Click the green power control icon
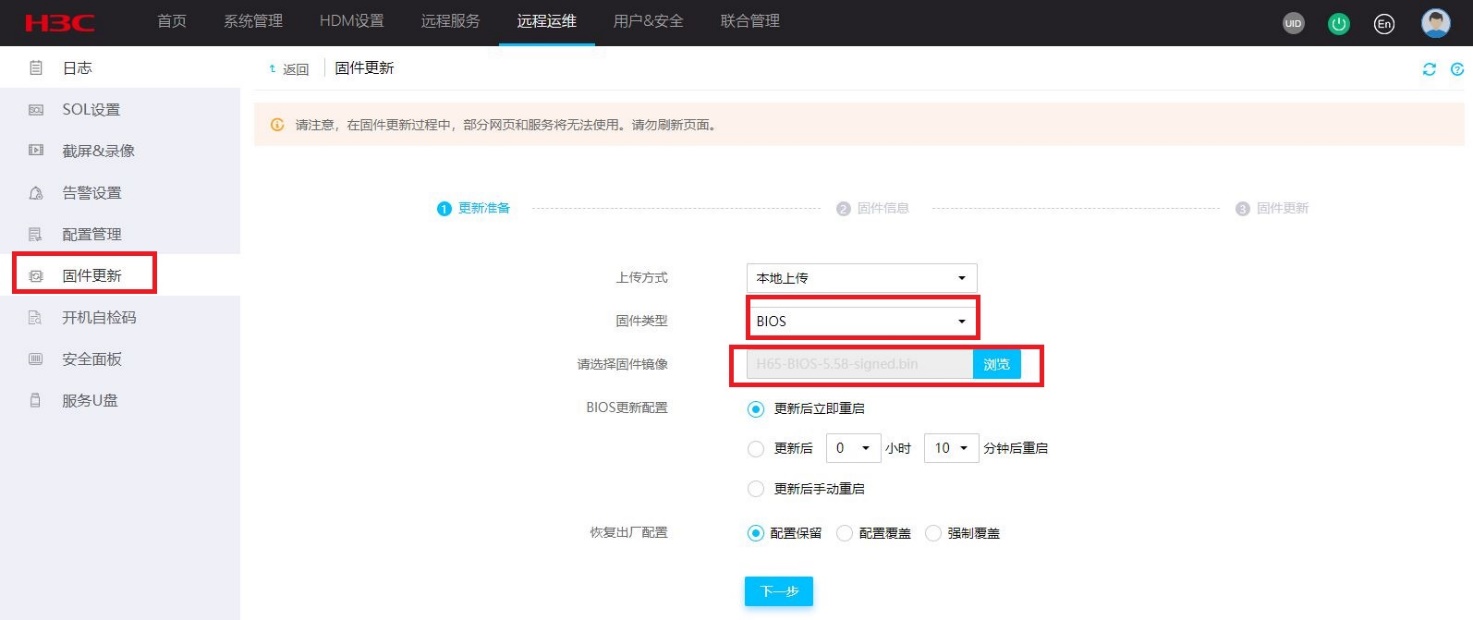The image size is (1473, 620). tap(1337, 23)
